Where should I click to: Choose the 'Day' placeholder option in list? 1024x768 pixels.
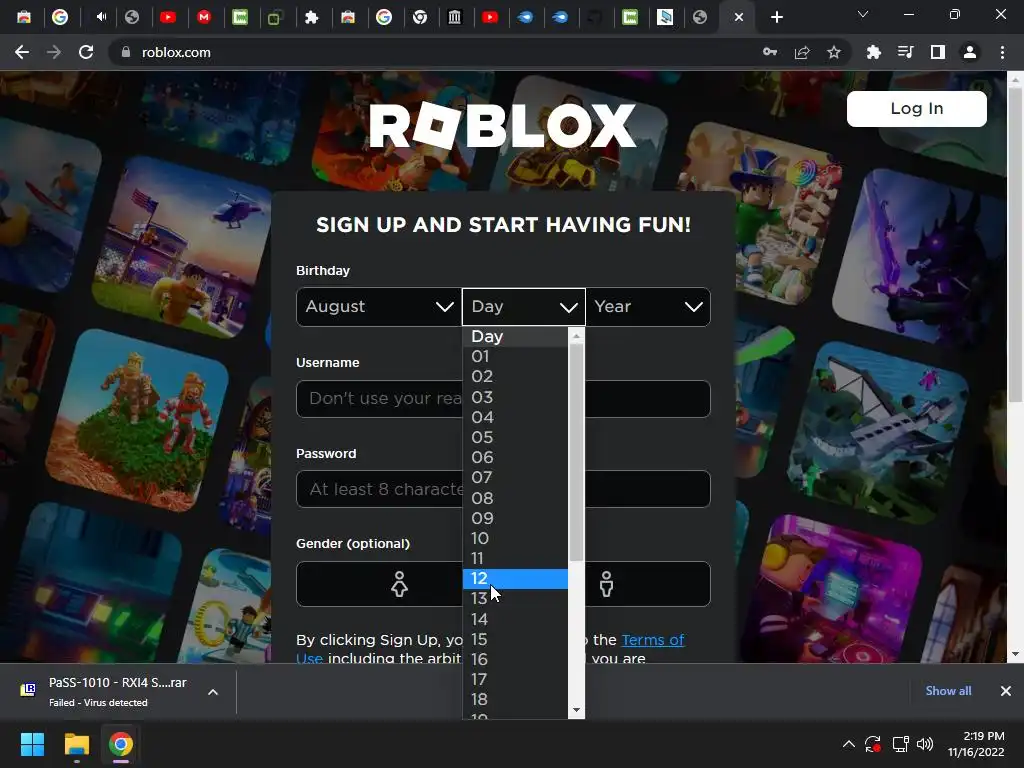pyautogui.click(x=515, y=336)
